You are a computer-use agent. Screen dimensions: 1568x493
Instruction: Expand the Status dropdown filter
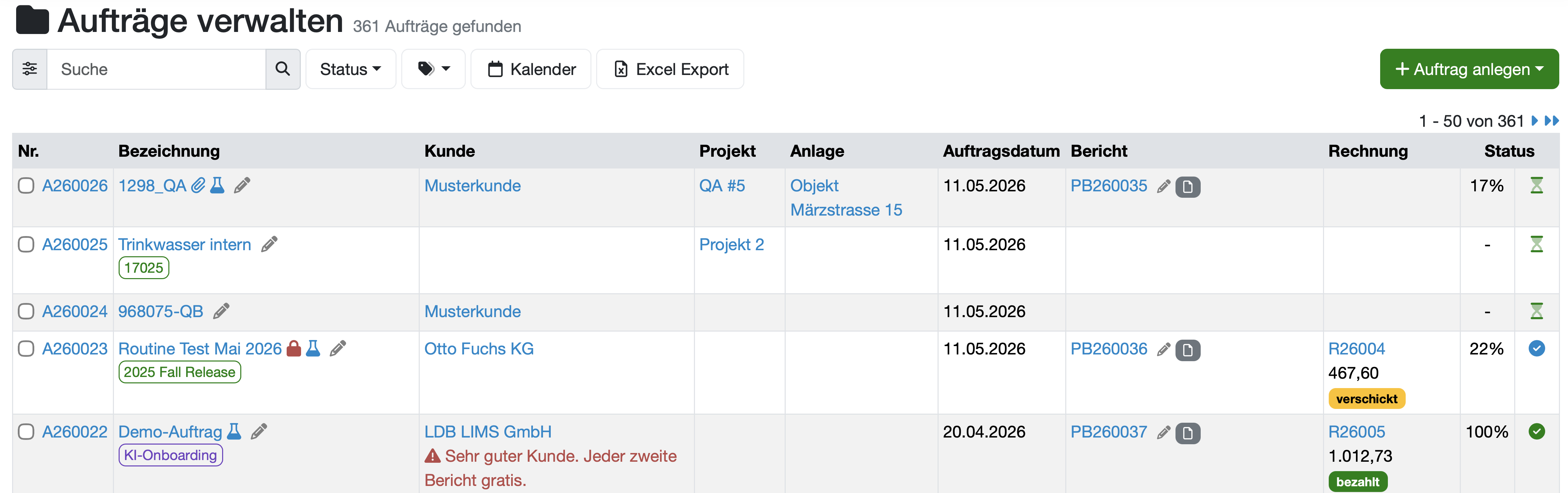(350, 69)
